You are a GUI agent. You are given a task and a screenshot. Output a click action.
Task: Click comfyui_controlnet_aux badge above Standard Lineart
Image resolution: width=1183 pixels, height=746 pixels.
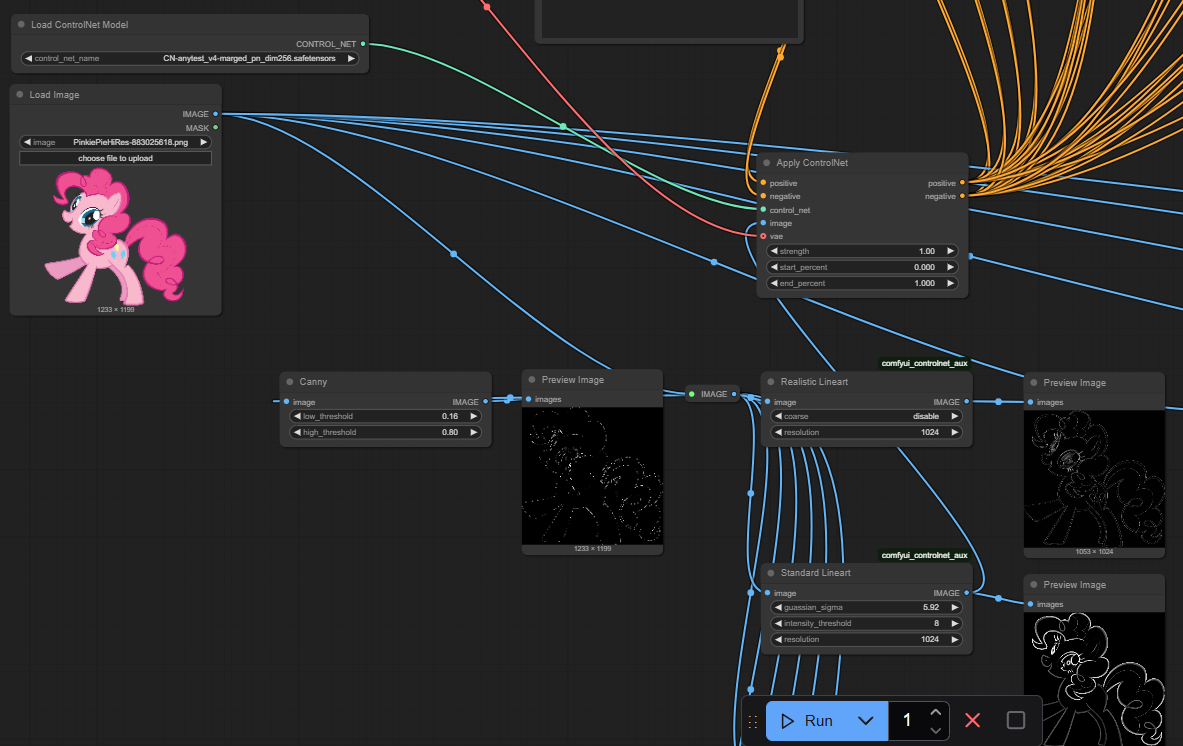924,555
